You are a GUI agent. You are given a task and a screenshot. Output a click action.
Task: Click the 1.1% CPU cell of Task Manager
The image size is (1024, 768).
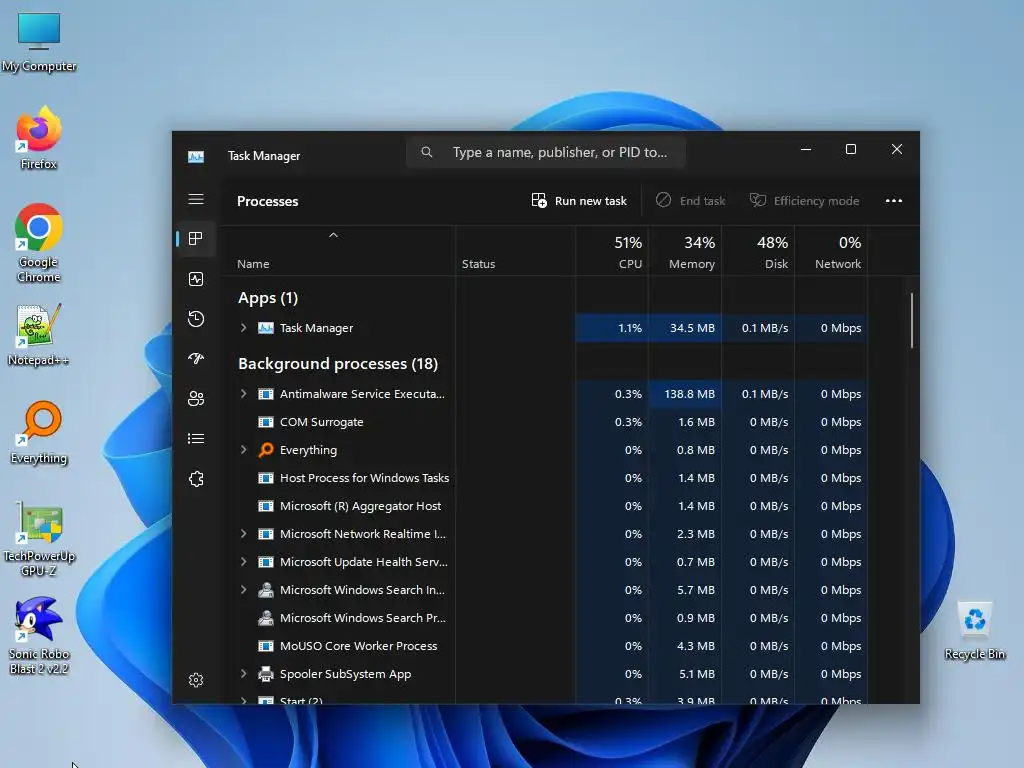[x=612, y=328]
